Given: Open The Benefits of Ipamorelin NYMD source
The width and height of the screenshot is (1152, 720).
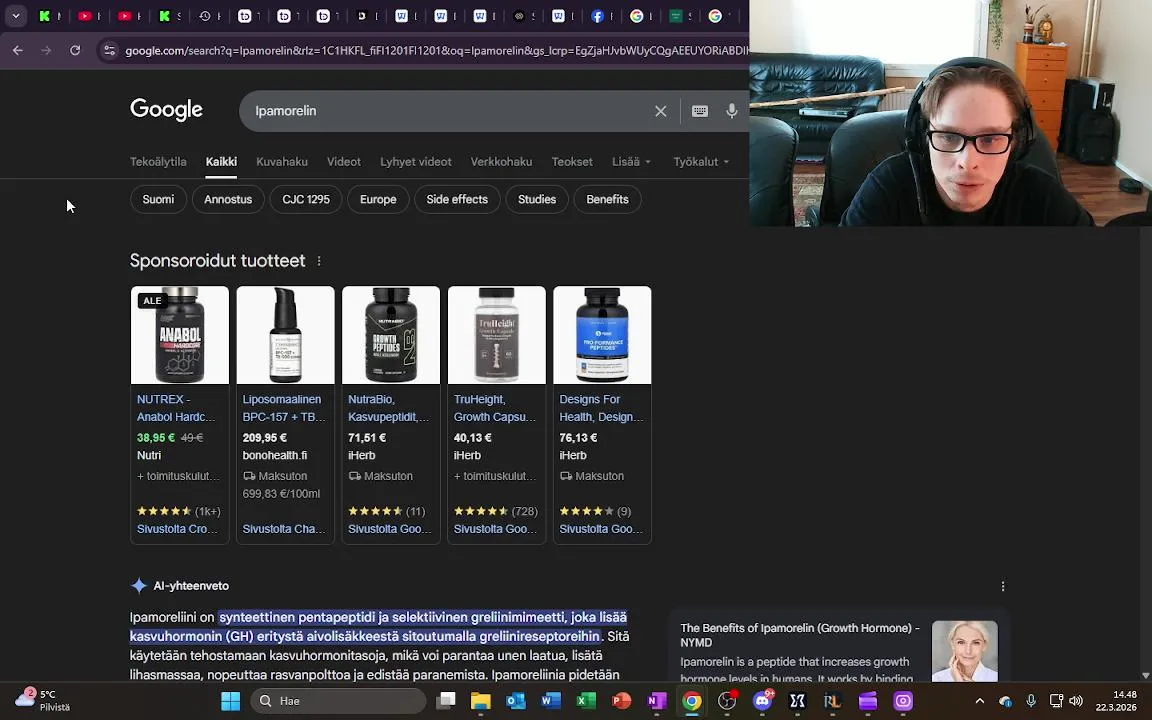Looking at the screenshot, I should tap(800, 635).
